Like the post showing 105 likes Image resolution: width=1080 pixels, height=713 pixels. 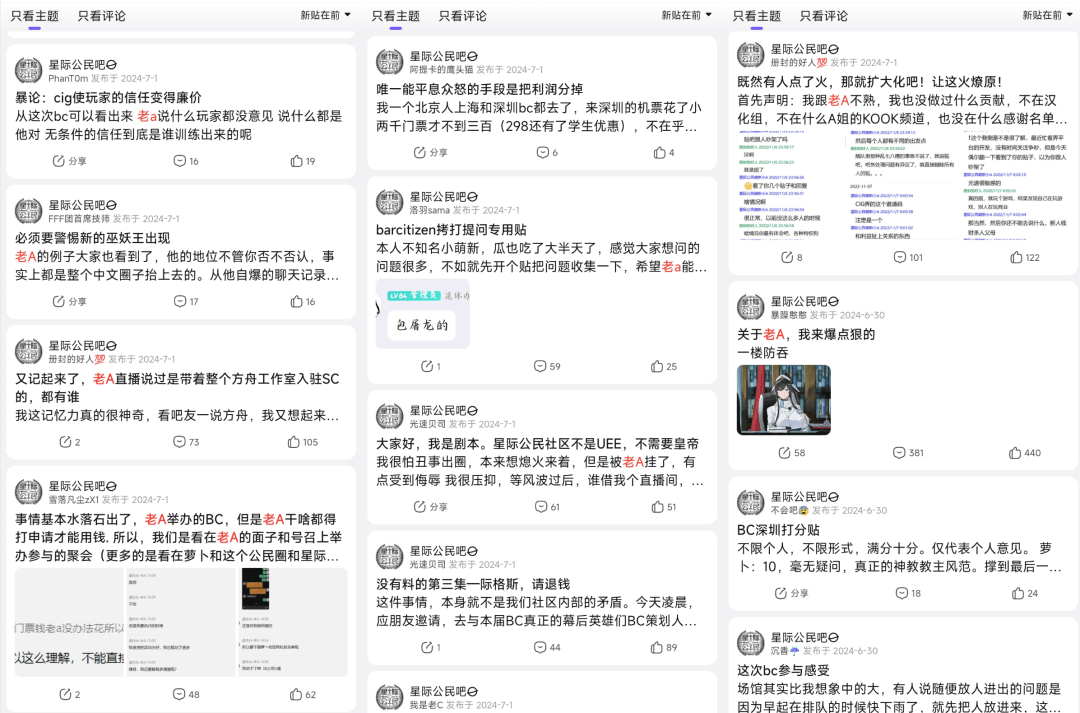pos(303,442)
